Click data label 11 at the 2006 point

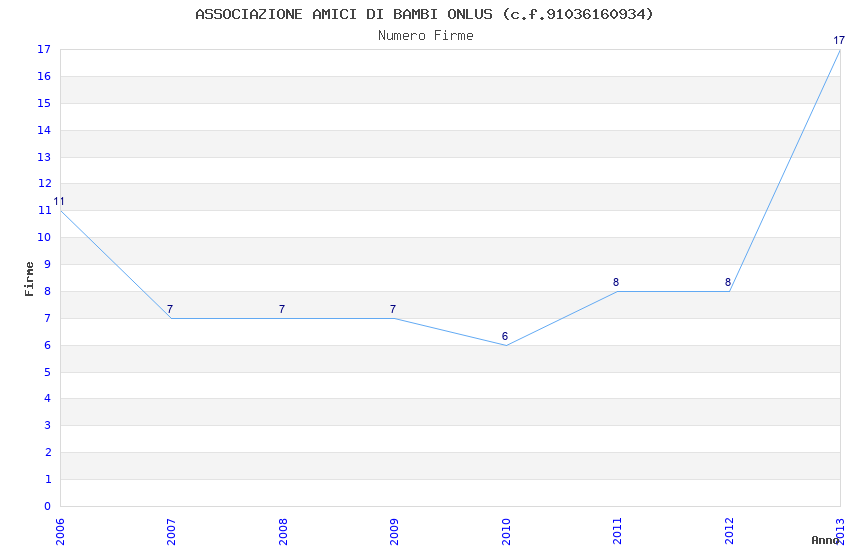tap(59, 202)
